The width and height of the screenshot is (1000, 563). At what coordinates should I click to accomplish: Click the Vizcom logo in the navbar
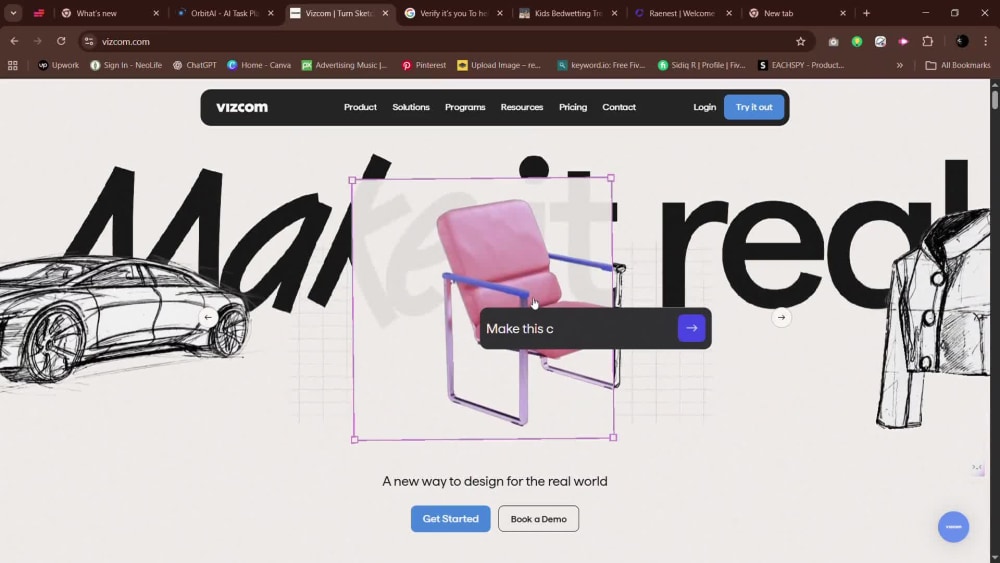point(242,107)
